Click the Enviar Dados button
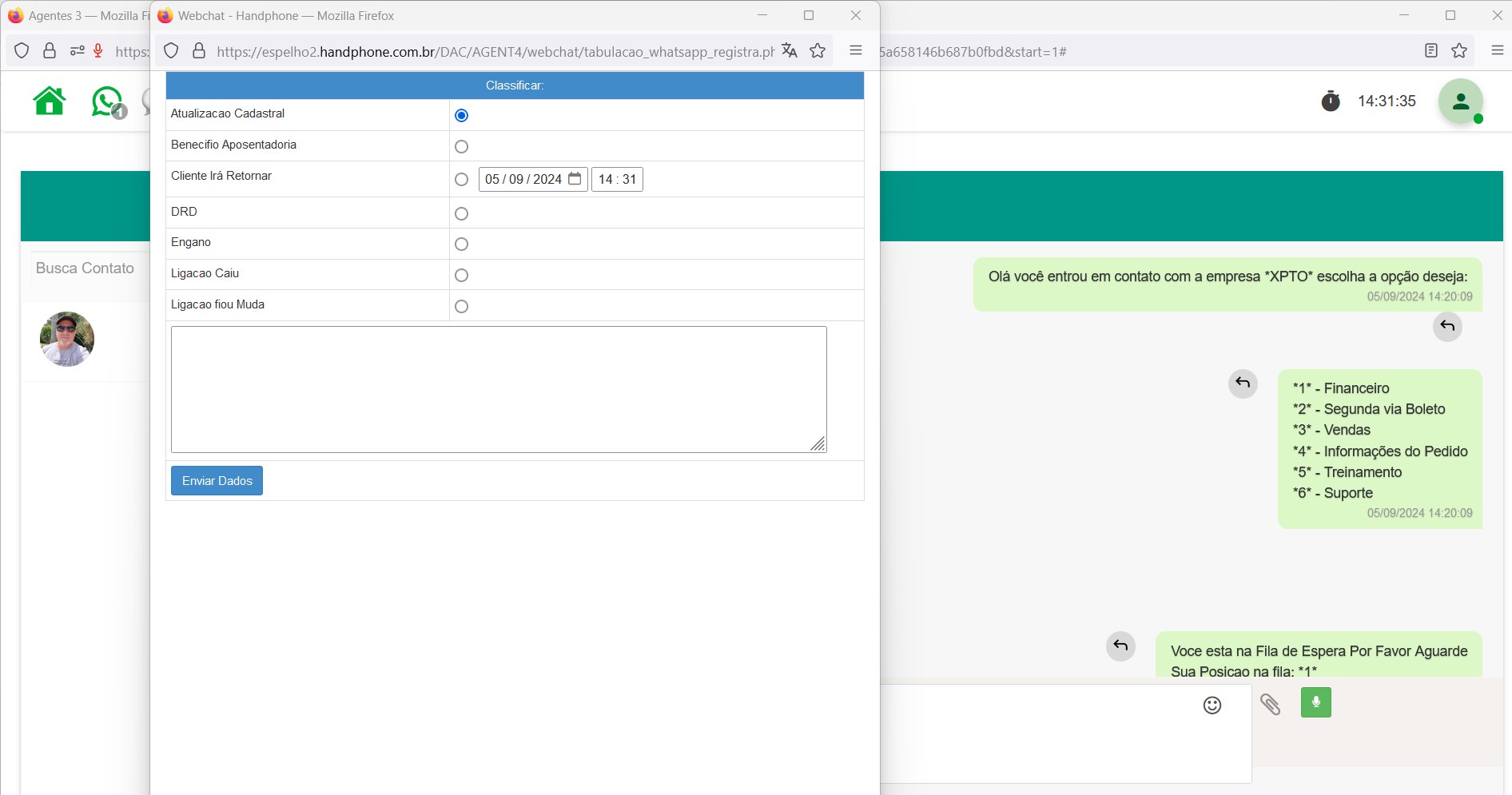 217,481
